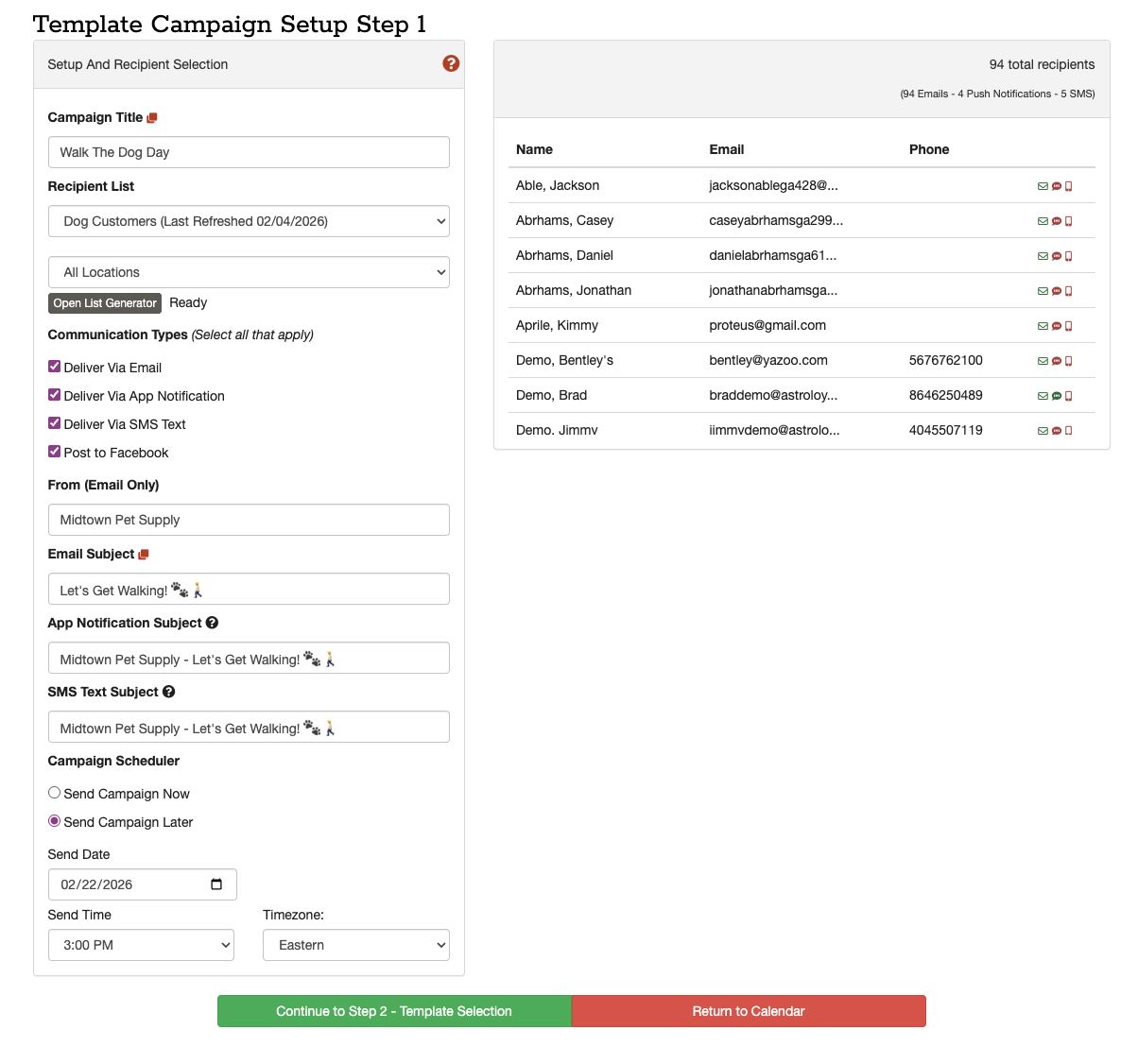Click the email envelope icon for Able, Jackson

click(x=1043, y=186)
